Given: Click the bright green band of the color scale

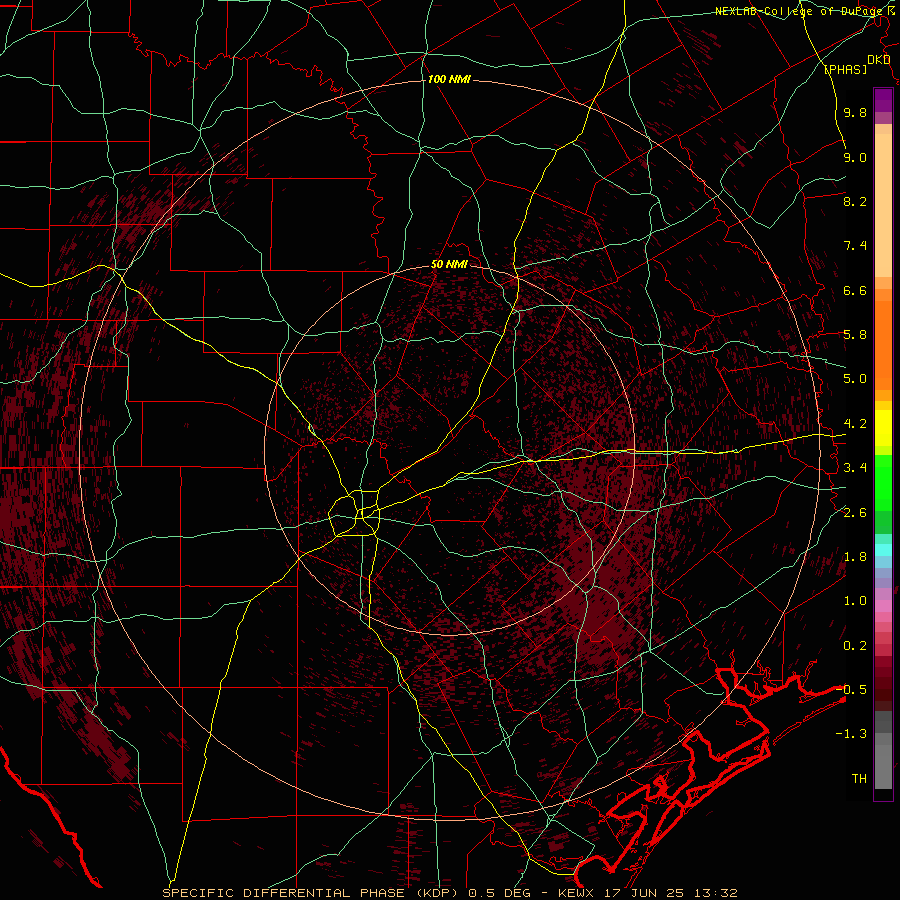Looking at the screenshot, I should (x=883, y=482).
